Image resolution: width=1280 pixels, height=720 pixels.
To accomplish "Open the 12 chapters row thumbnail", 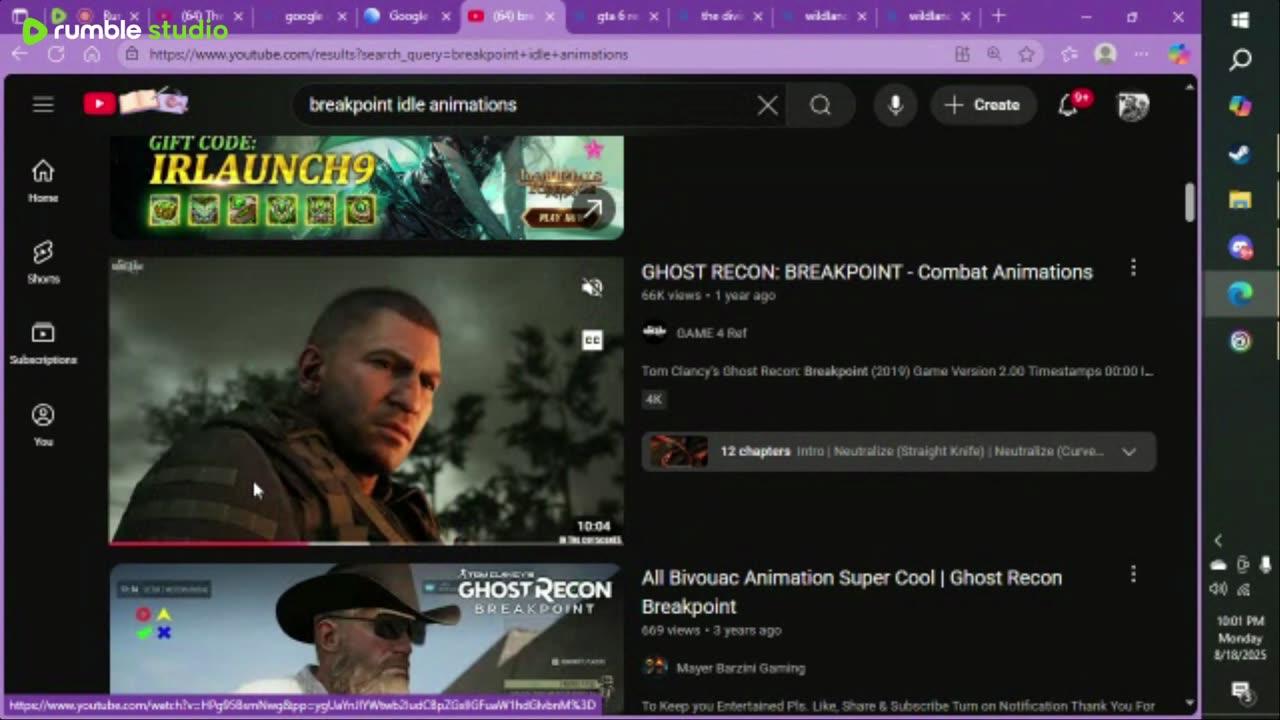I will pyautogui.click(x=679, y=451).
